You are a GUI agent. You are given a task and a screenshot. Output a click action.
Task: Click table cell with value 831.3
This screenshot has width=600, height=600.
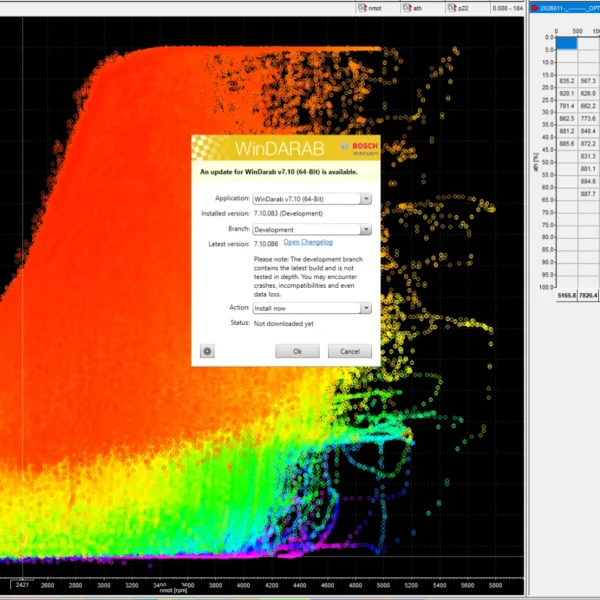[x=588, y=157]
